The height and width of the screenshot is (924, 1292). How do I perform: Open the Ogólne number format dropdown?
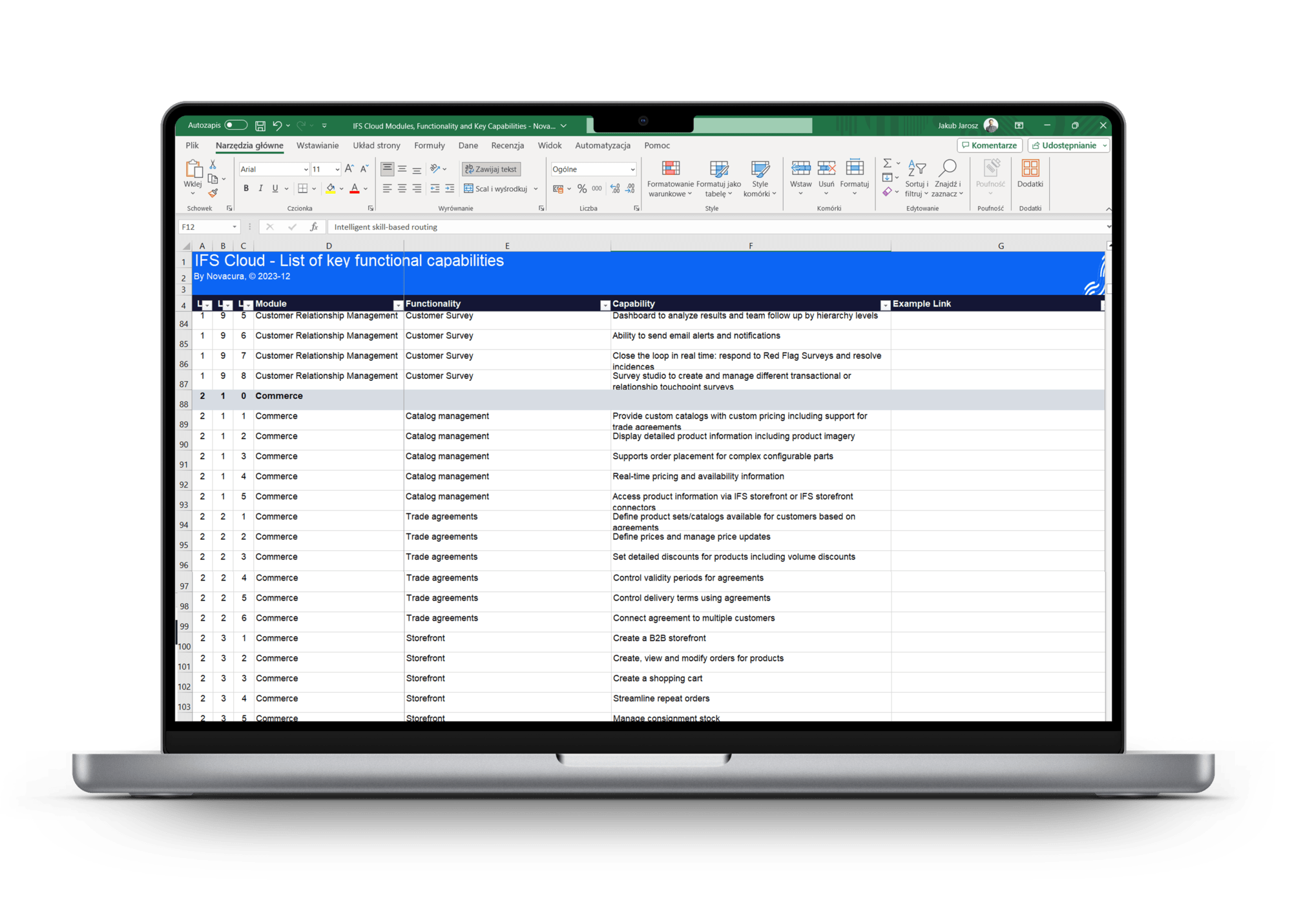coord(632,169)
